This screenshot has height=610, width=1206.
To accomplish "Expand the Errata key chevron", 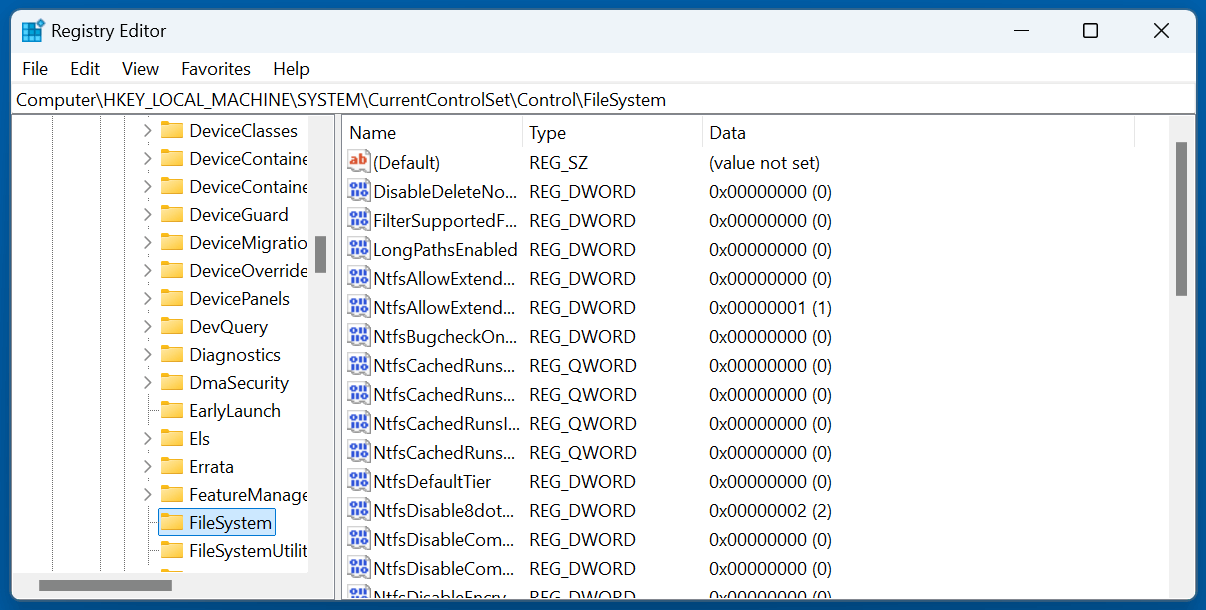I will [147, 467].
